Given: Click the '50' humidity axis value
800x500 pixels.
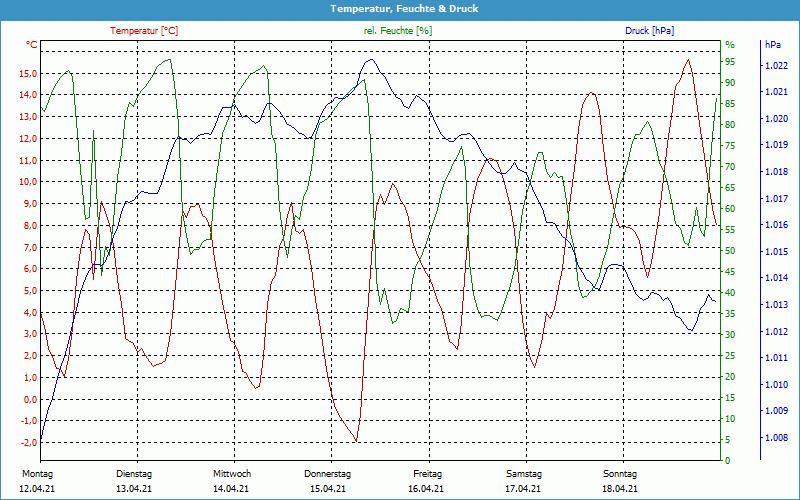Looking at the screenshot, I should click(x=730, y=251).
